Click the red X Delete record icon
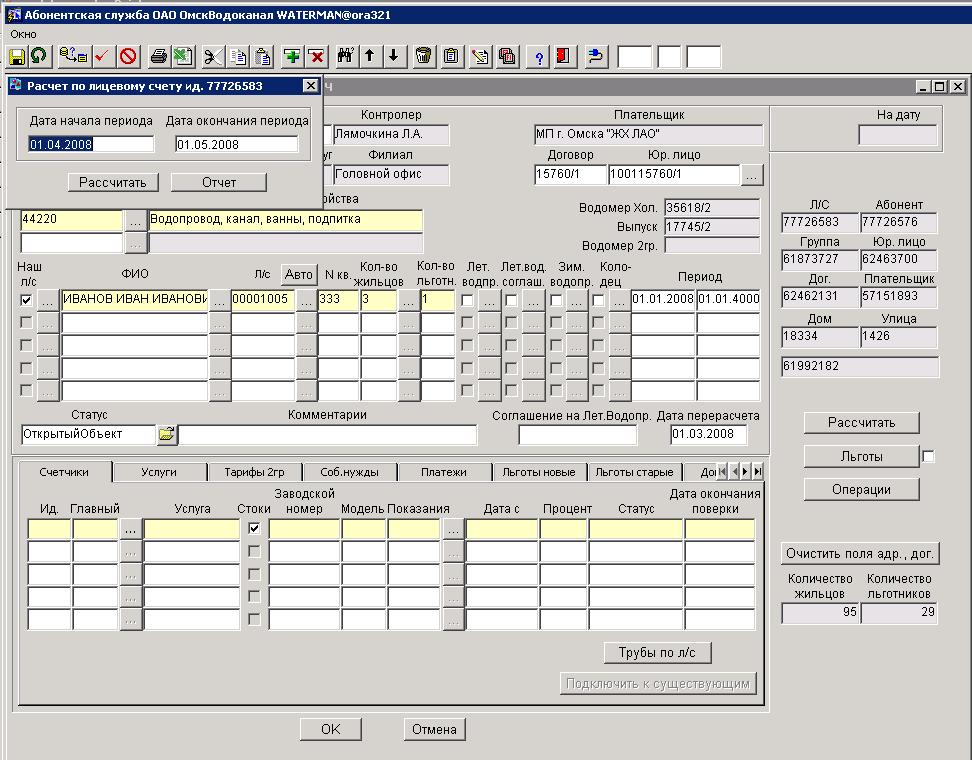The width and height of the screenshot is (972, 760). click(x=316, y=56)
